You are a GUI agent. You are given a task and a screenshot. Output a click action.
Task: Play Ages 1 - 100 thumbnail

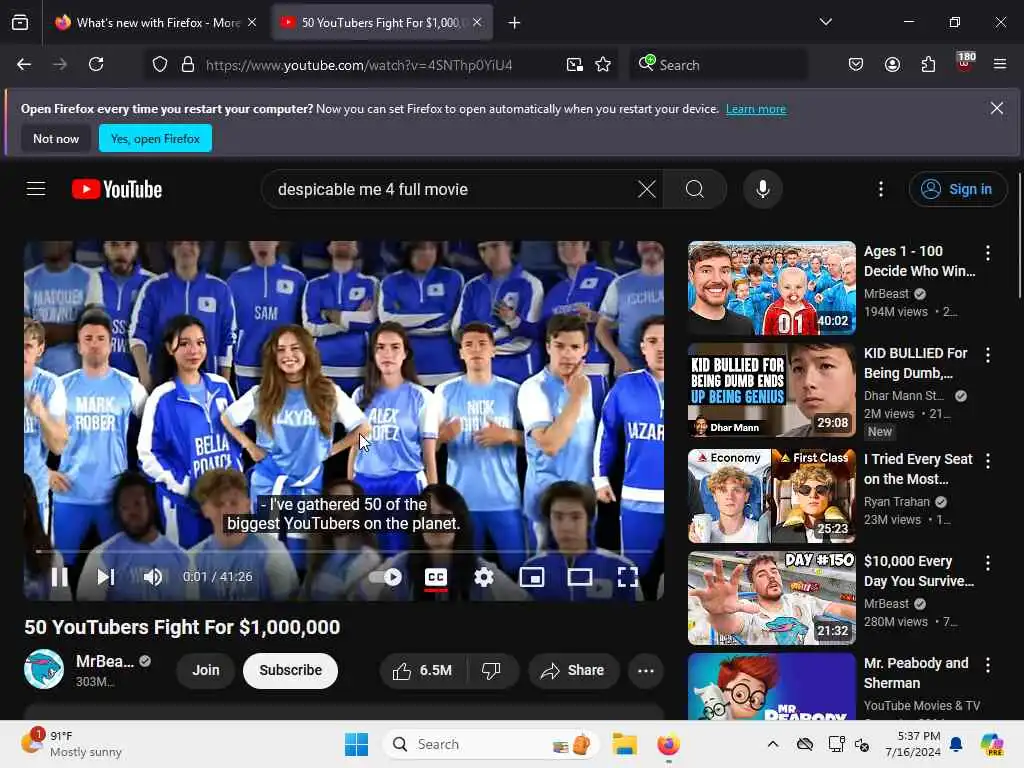[771, 288]
